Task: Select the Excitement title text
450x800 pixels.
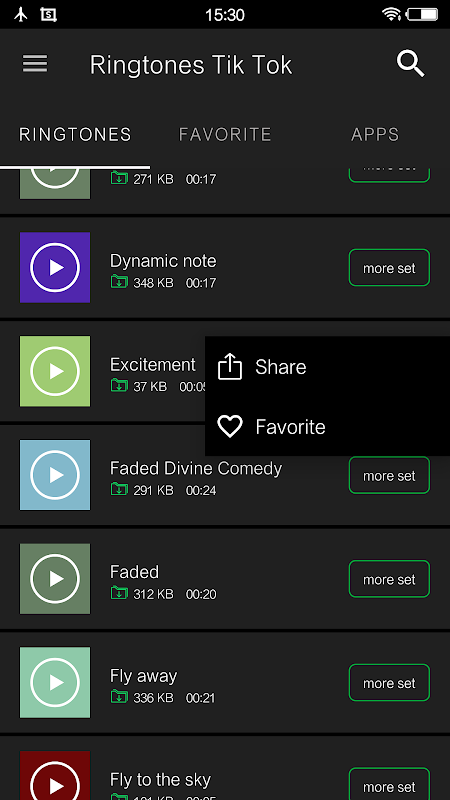Action: point(153,365)
